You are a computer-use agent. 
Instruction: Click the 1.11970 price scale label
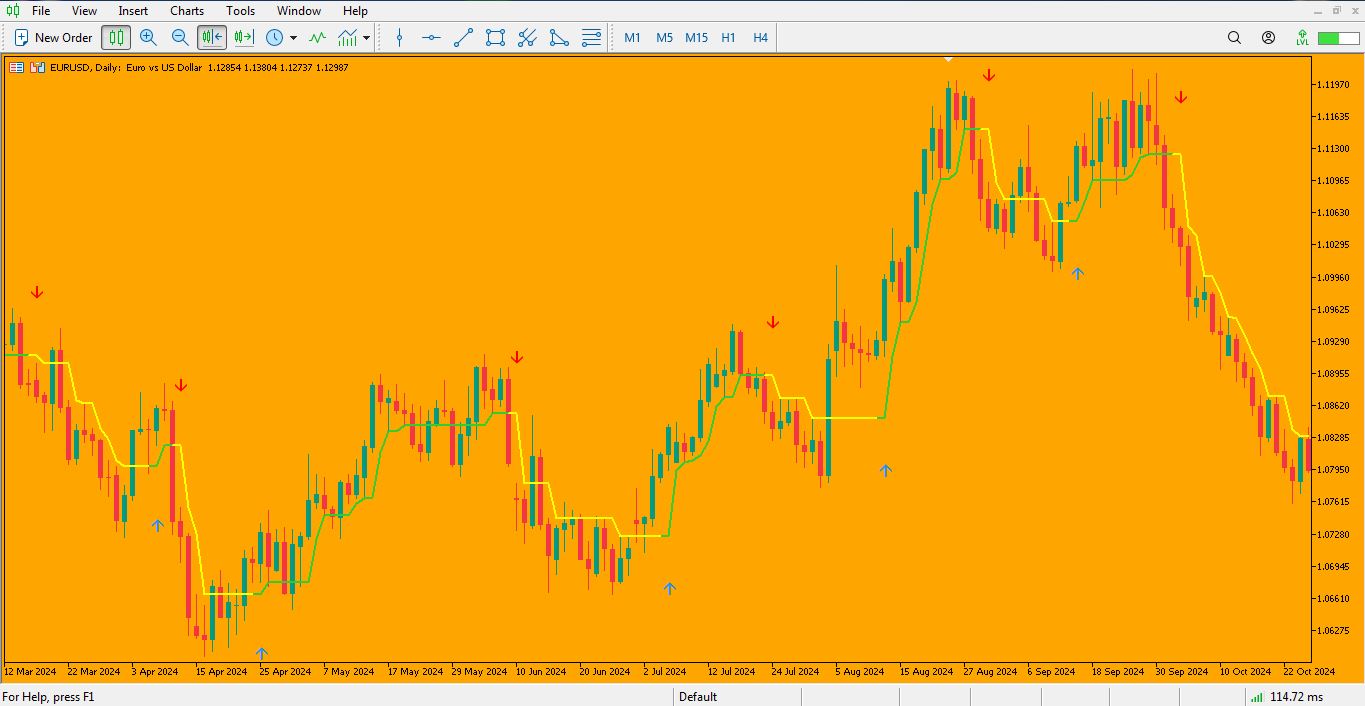(x=1334, y=84)
